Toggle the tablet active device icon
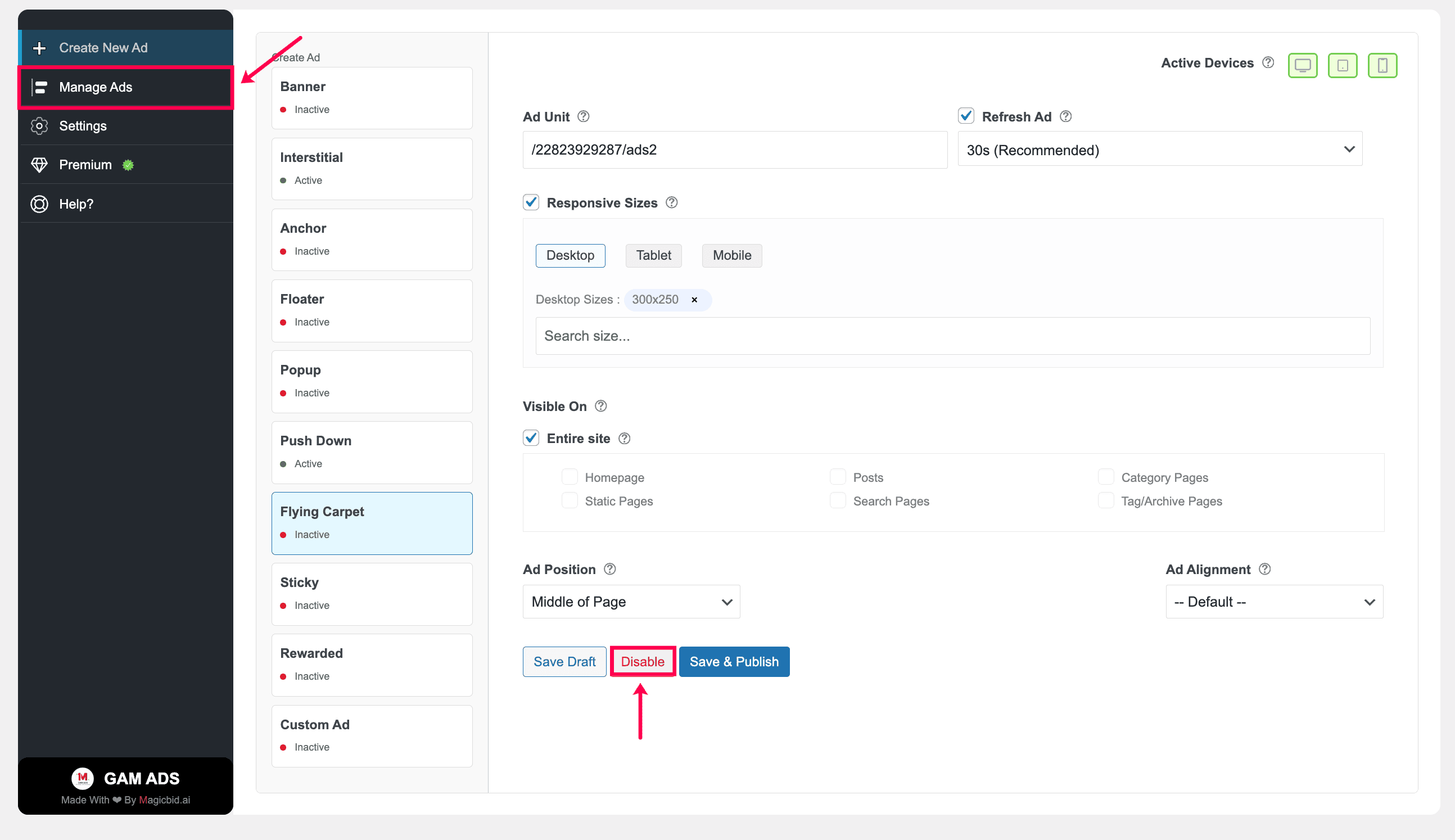1455x840 pixels. point(1343,65)
